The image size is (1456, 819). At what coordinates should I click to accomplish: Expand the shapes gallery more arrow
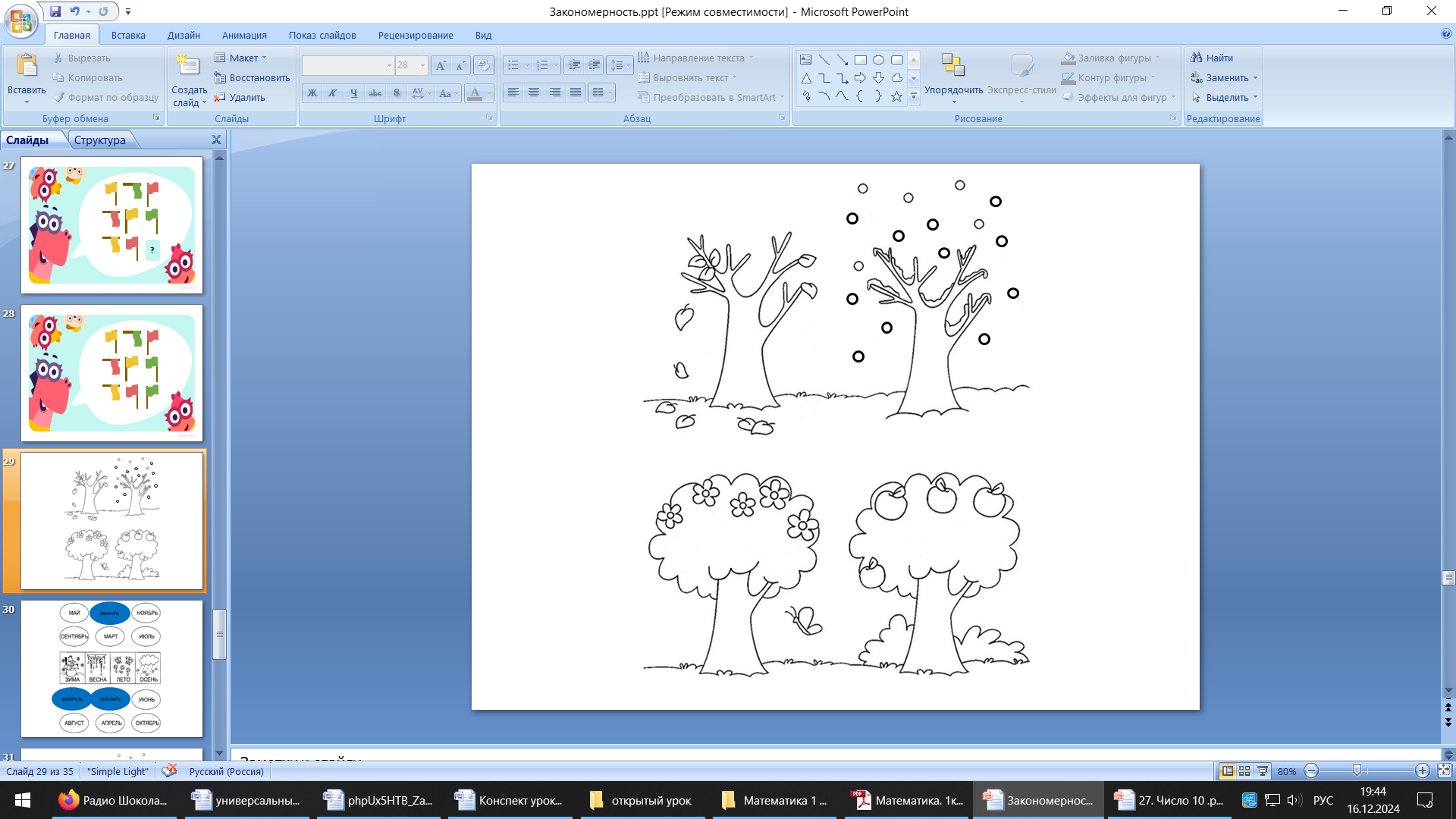click(x=914, y=96)
